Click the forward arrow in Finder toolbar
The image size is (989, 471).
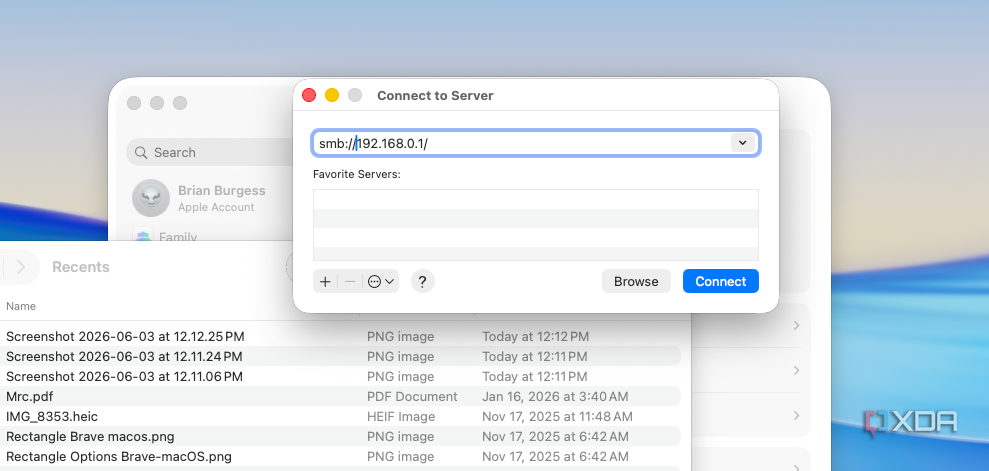21,267
